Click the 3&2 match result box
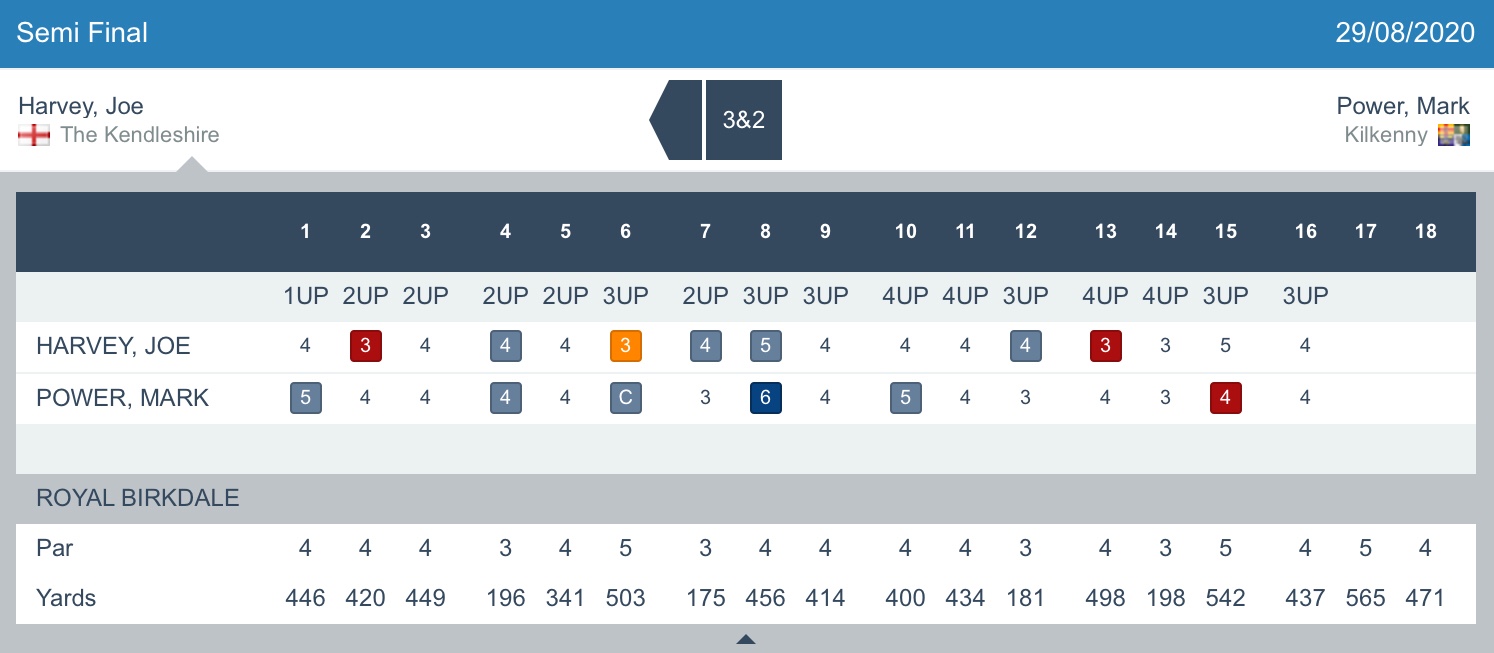 pyautogui.click(x=743, y=120)
